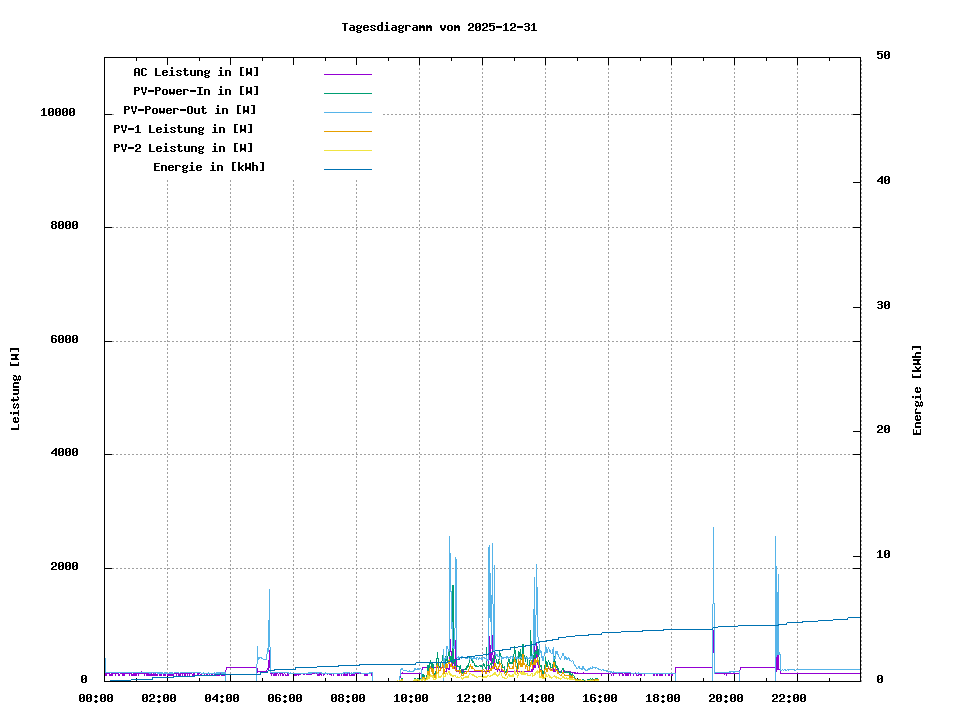Click the chart title Tagesdiagramm vom 2025-12-31

439,27
